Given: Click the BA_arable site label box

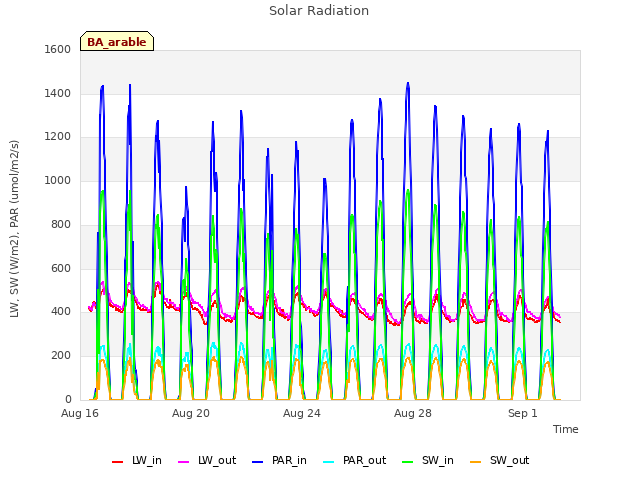Looking at the screenshot, I should [x=117, y=41].
